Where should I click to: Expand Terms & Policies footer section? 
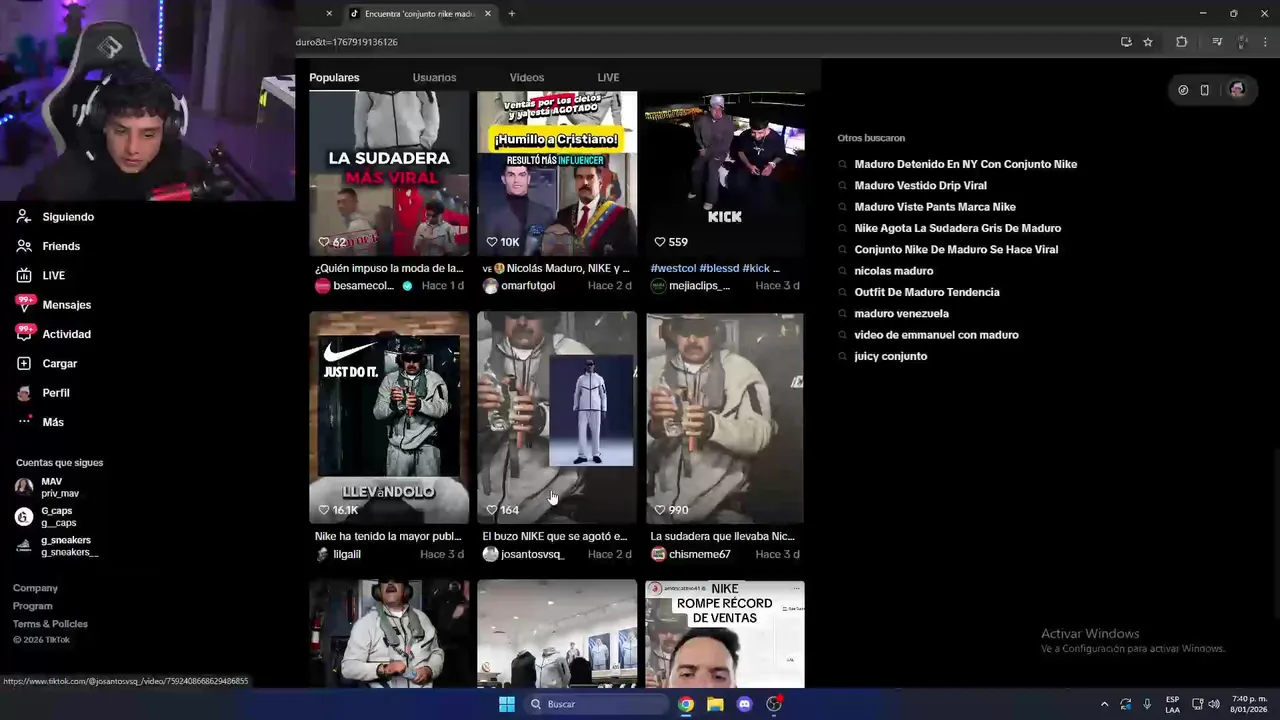click(x=51, y=624)
